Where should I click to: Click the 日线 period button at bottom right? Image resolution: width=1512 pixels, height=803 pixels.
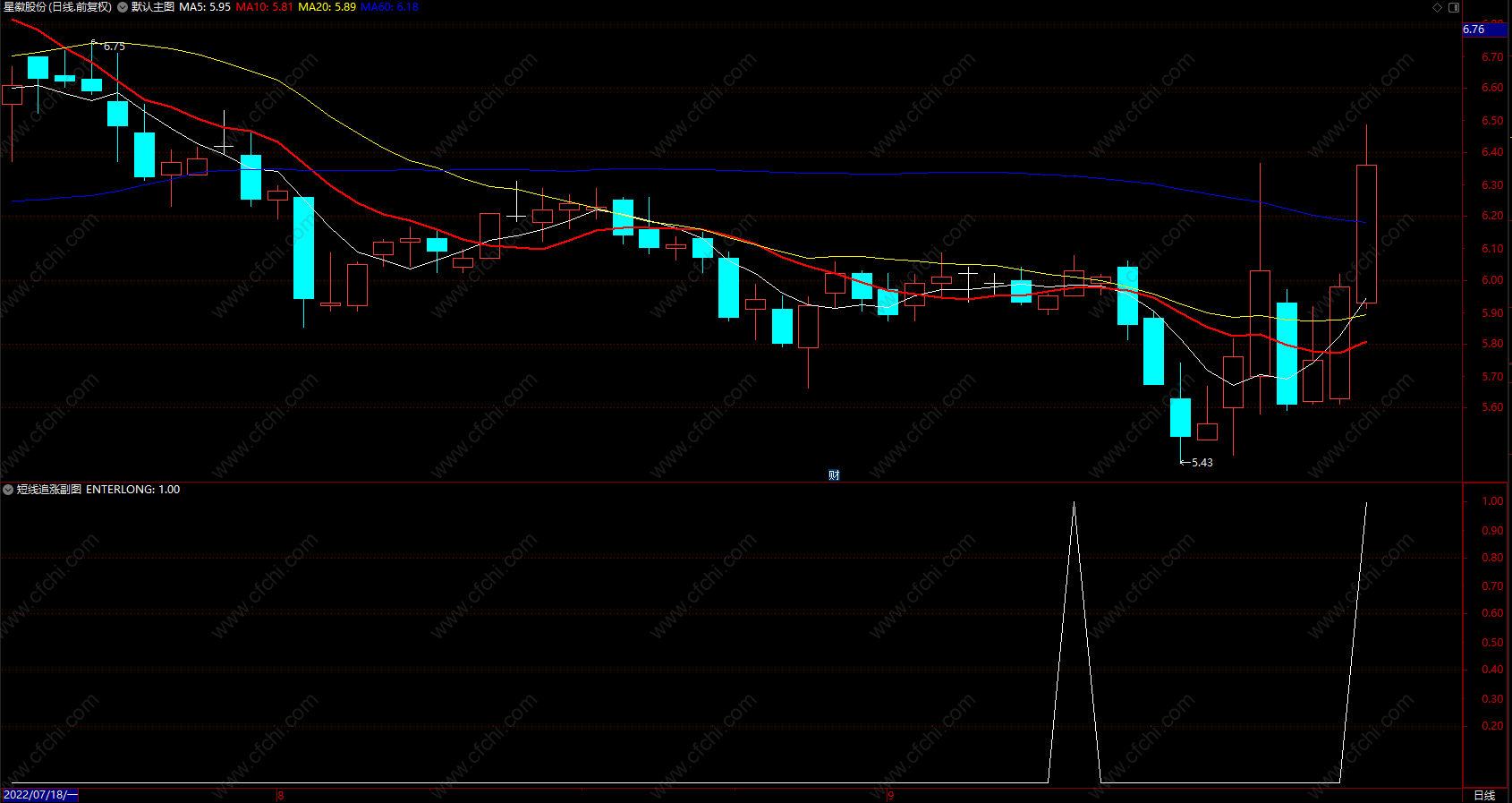pos(1484,795)
